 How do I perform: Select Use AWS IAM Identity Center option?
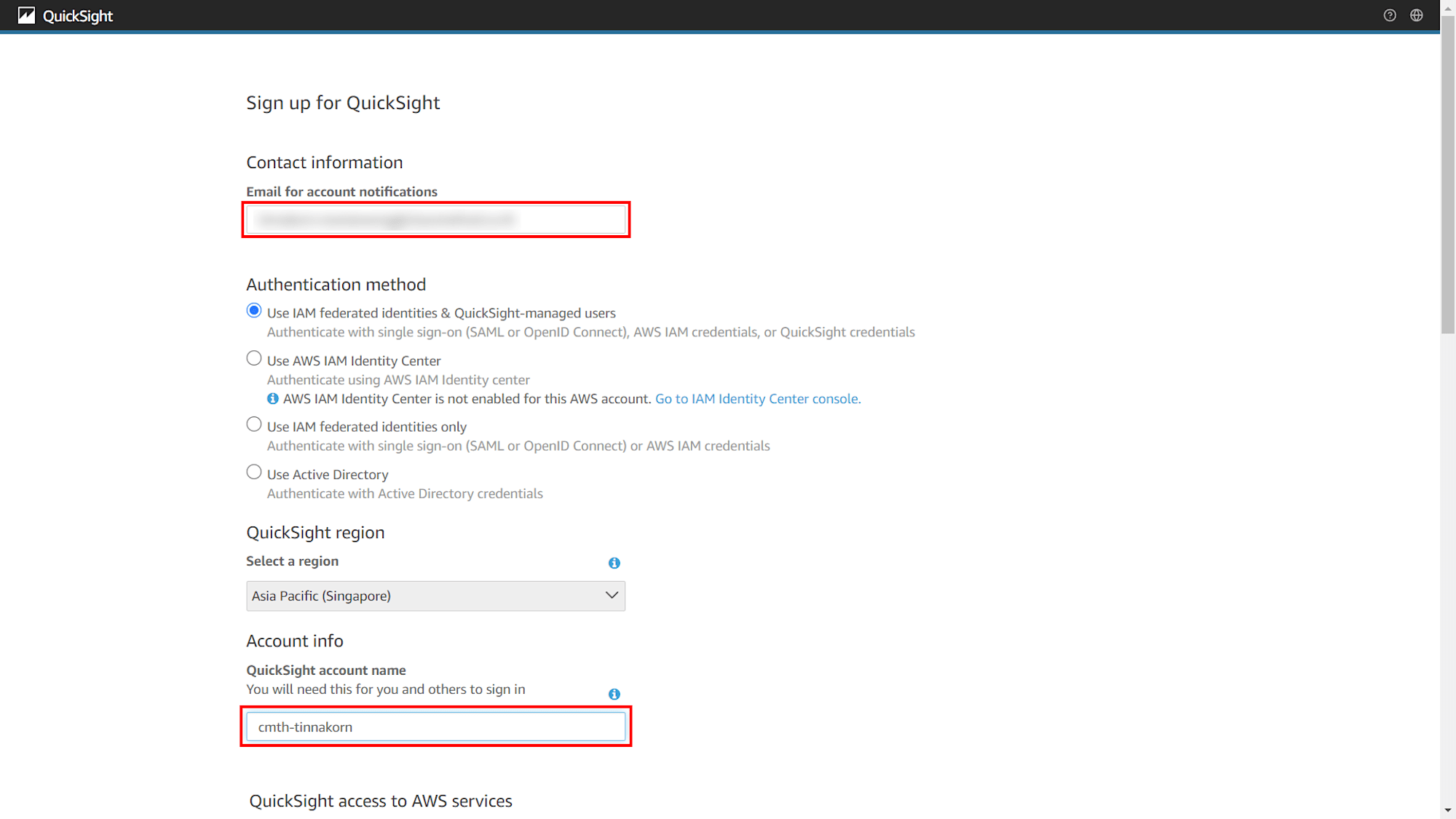coord(254,359)
